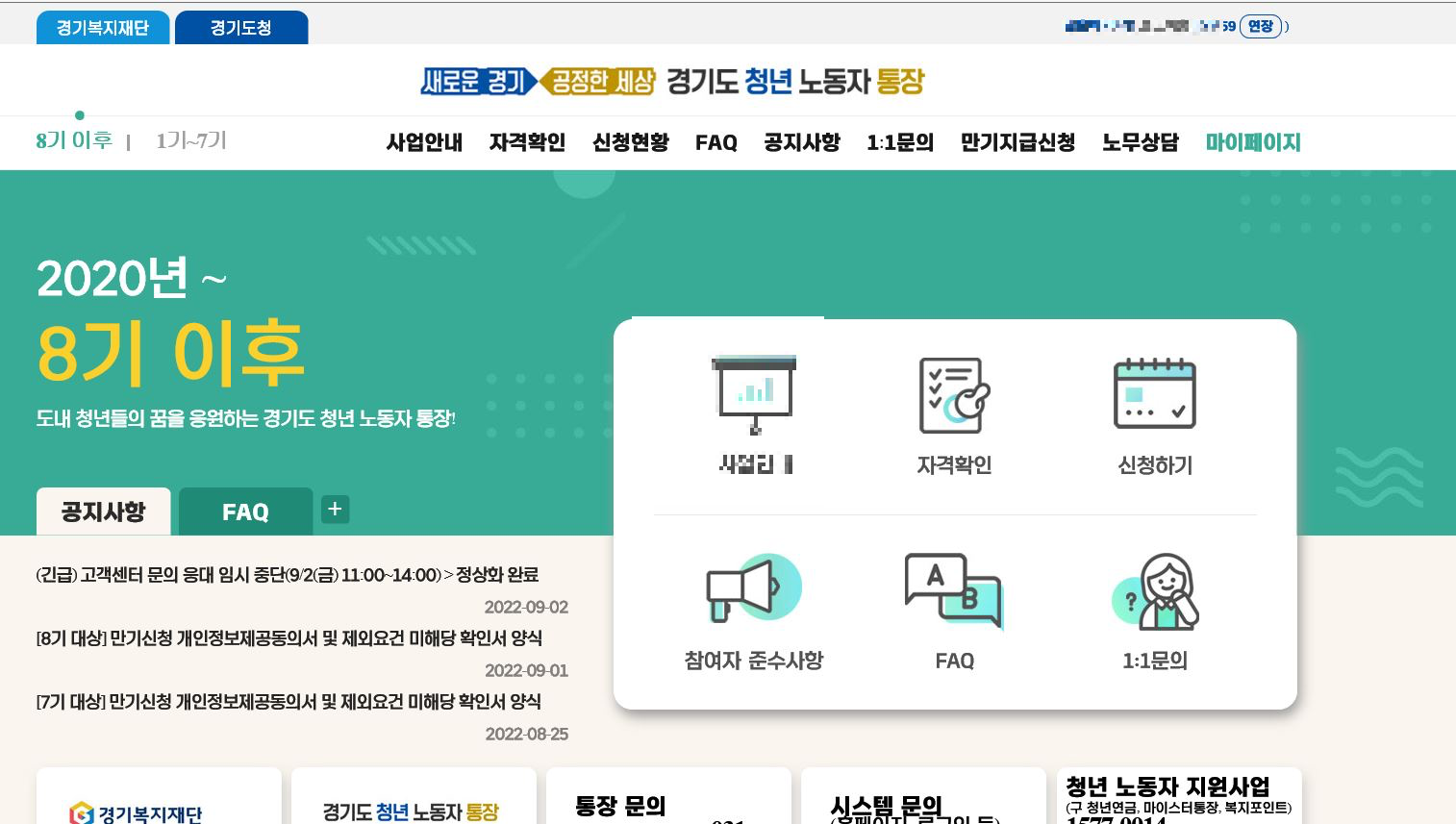The height and width of the screenshot is (824, 1456).
Task: Switch to the 경기도청 top tab
Action: 241,28
